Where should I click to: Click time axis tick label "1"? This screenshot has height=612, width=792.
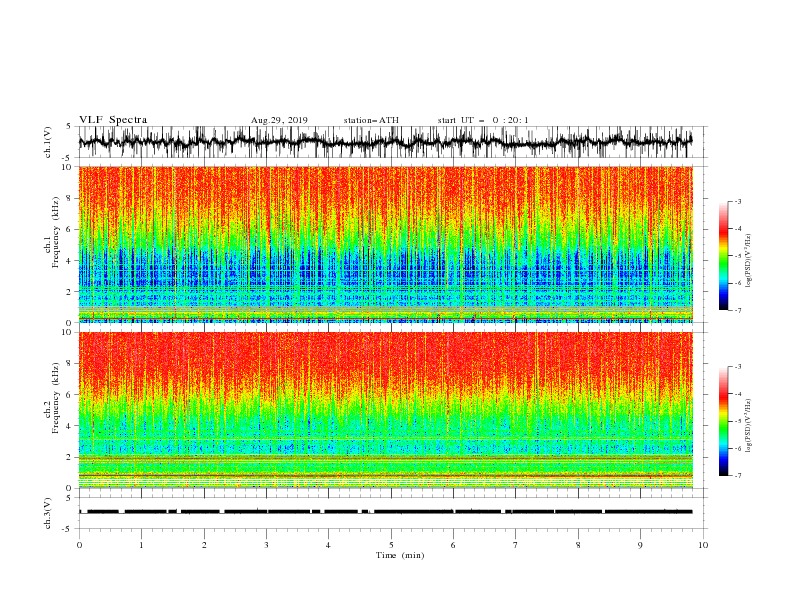pyautogui.click(x=141, y=545)
